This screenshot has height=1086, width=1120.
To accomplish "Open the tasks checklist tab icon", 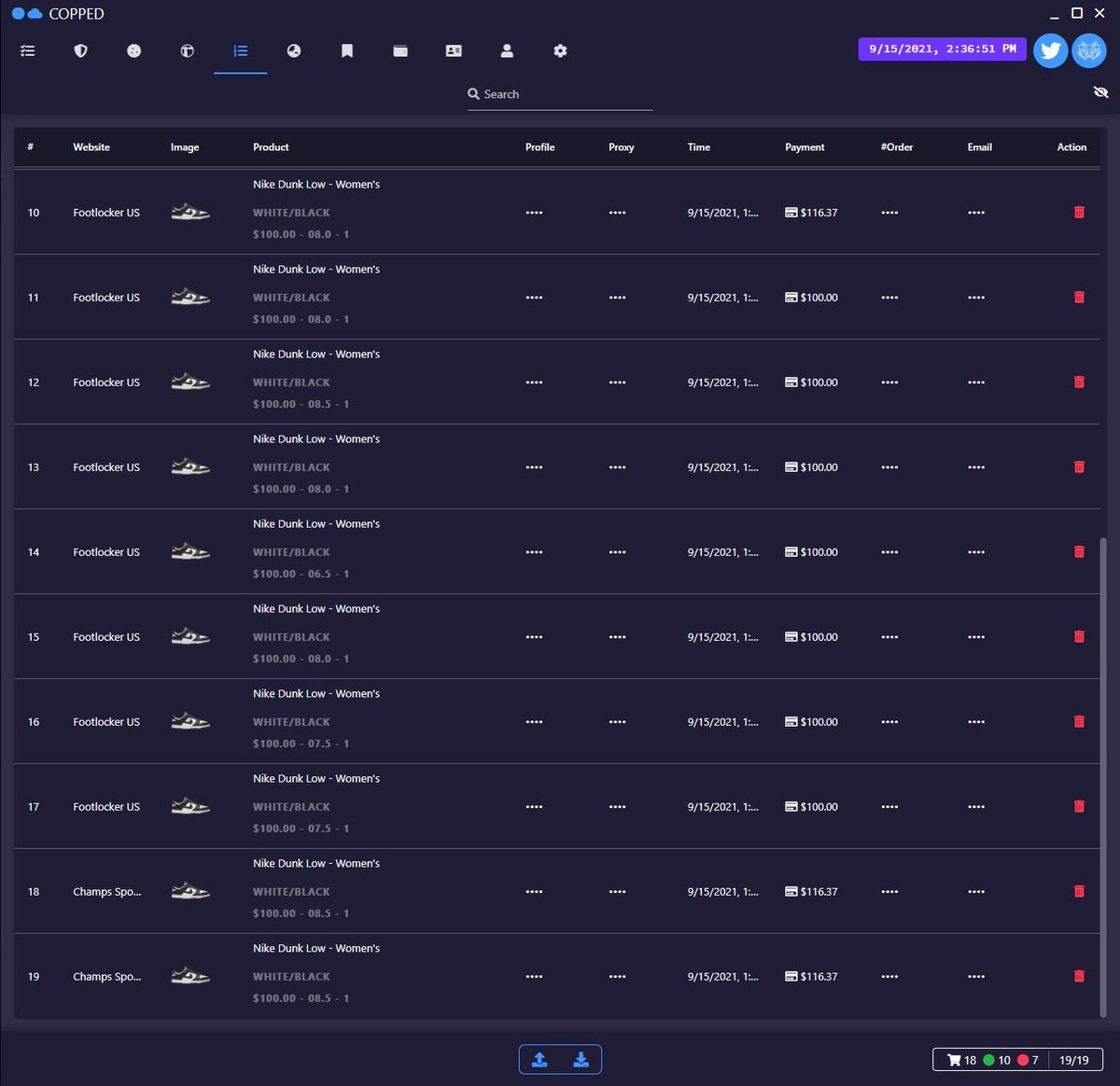I will tap(27, 51).
